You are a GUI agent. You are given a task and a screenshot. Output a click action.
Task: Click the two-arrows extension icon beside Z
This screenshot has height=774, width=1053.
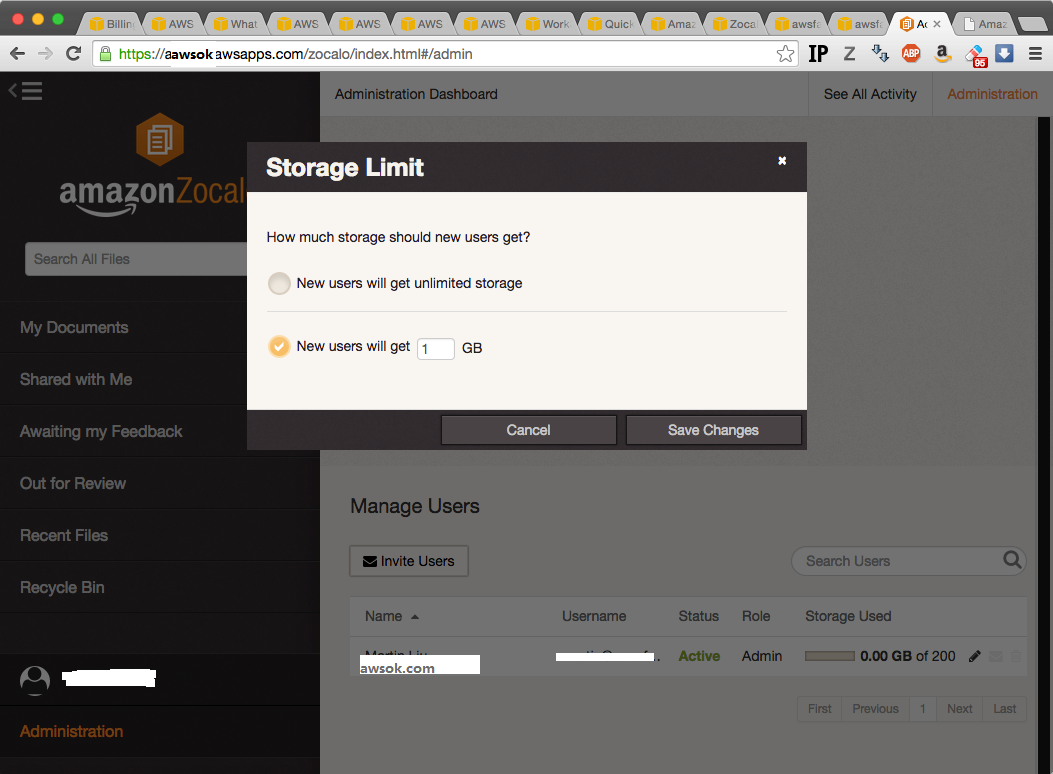coord(880,54)
